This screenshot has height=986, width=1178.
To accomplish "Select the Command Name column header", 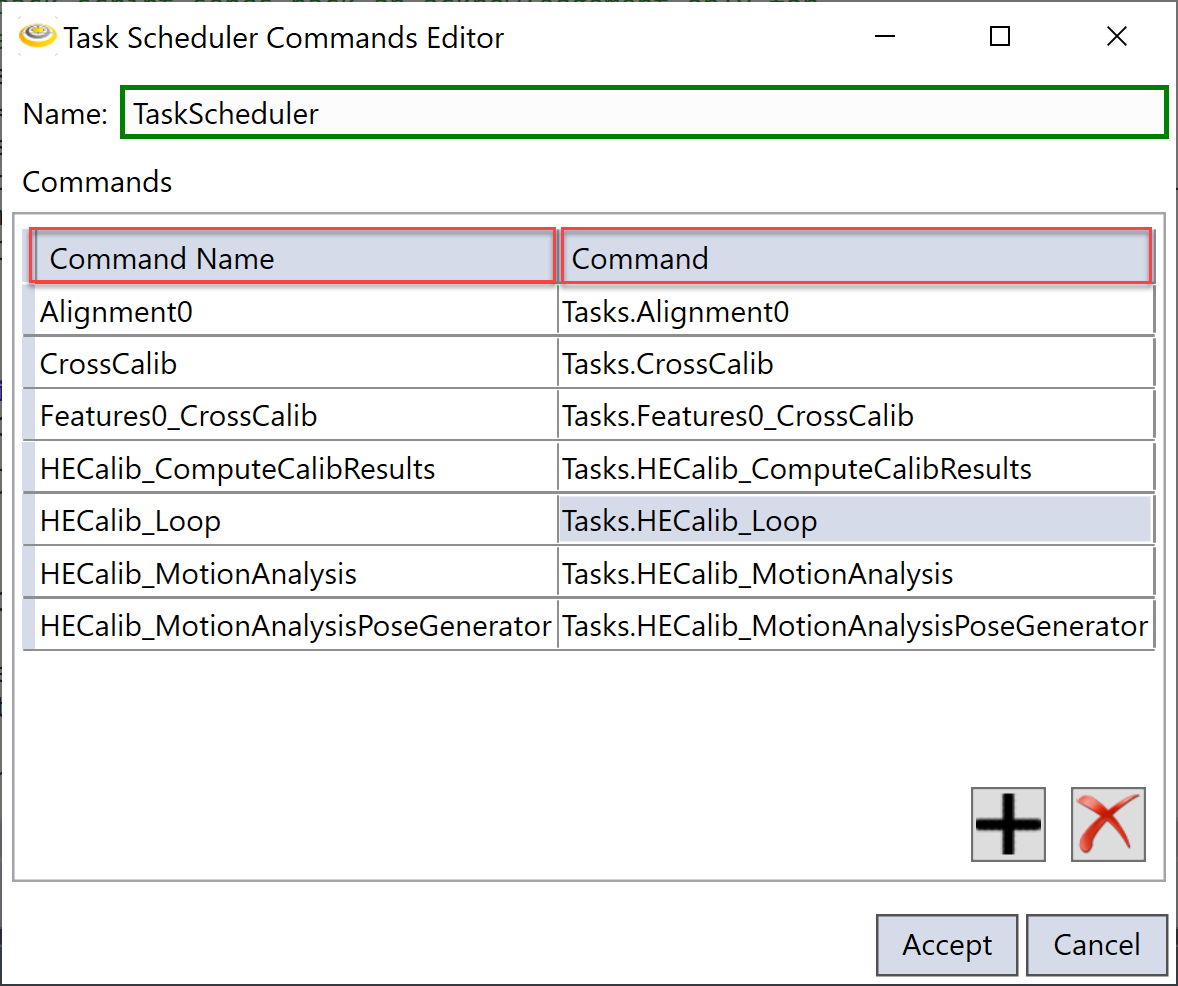I will 290,257.
